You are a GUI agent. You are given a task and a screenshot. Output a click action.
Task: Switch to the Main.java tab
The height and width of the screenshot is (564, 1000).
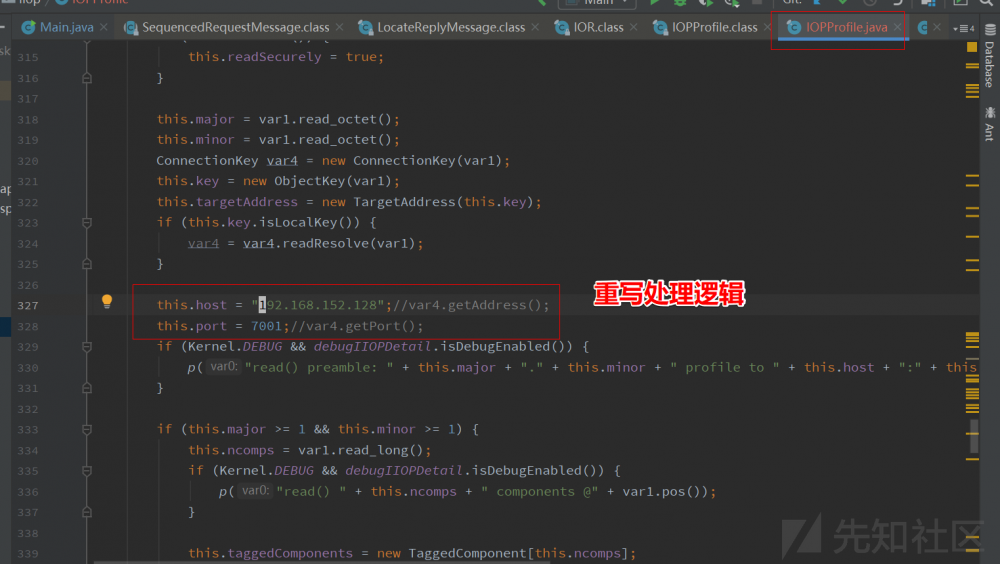pos(66,27)
